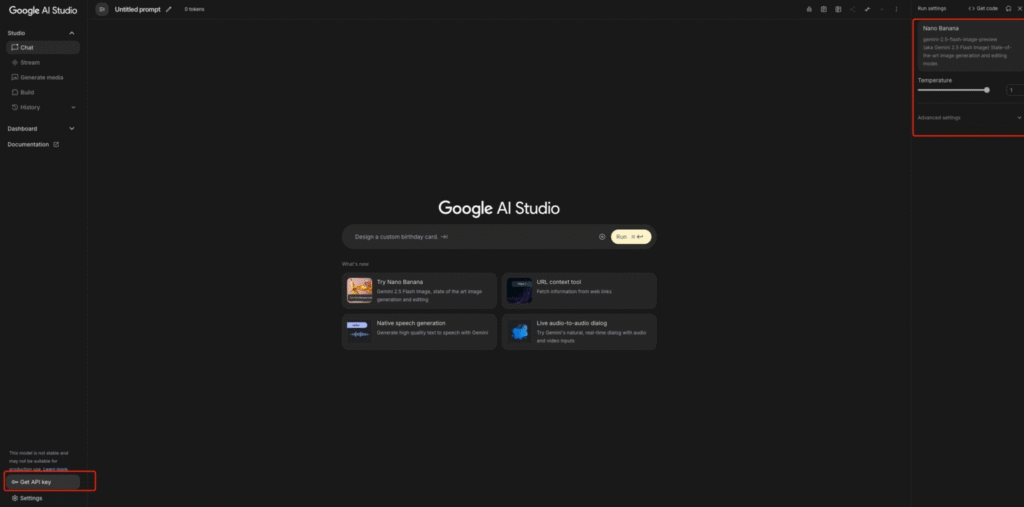Open the Try Nano Banana card
The image size is (1024, 507).
pos(419,290)
